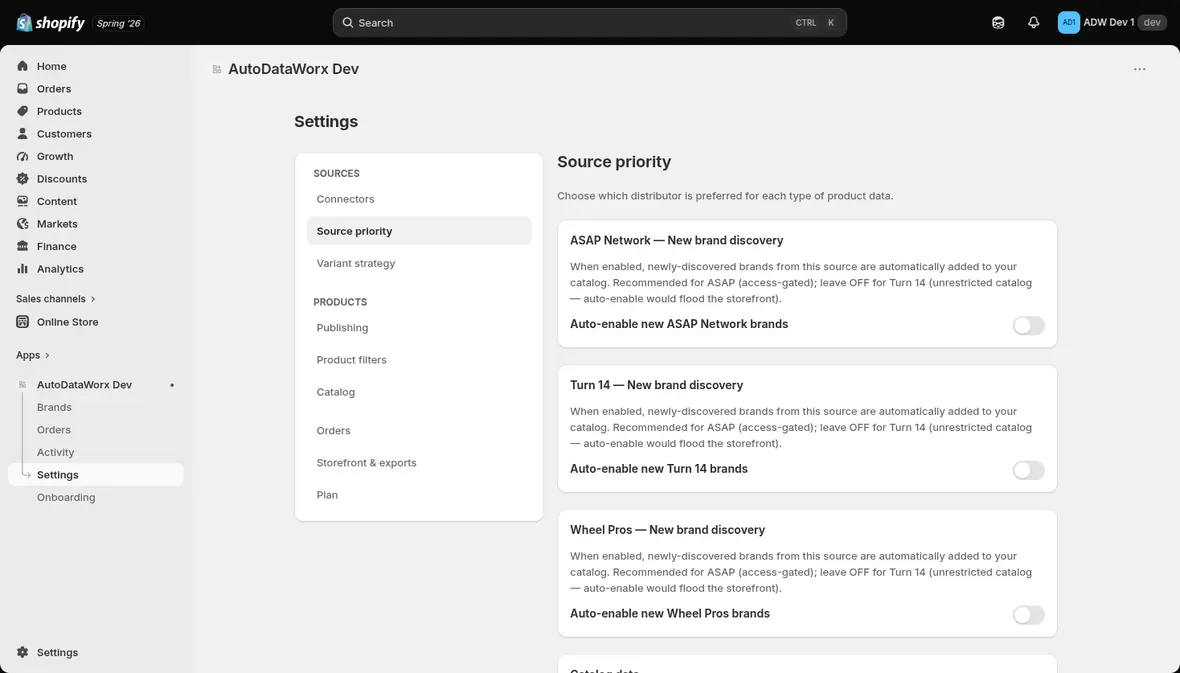Toggle Auto-enable new ASAP Network brands
Viewport: 1180px width, 673px height.
(1028, 325)
